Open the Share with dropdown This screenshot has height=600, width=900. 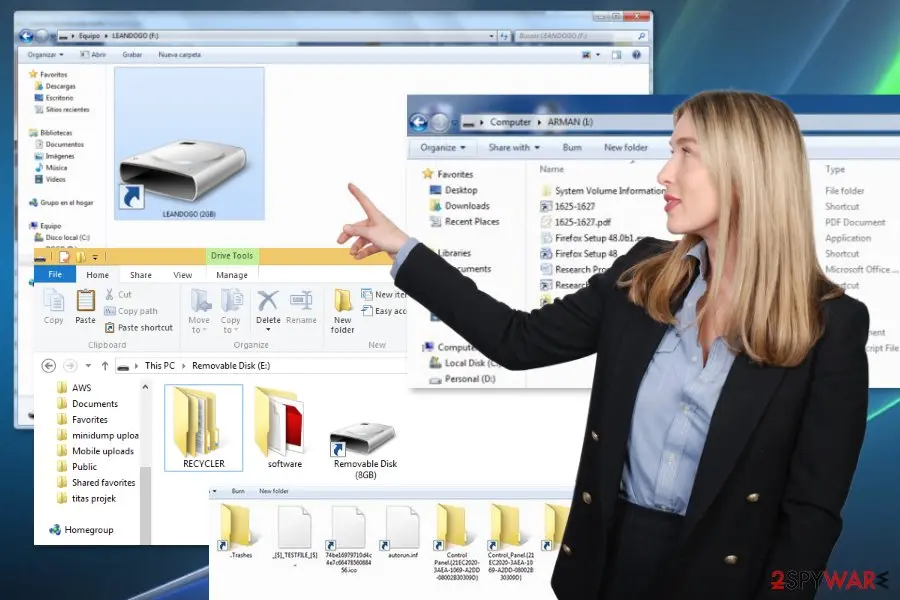514,148
